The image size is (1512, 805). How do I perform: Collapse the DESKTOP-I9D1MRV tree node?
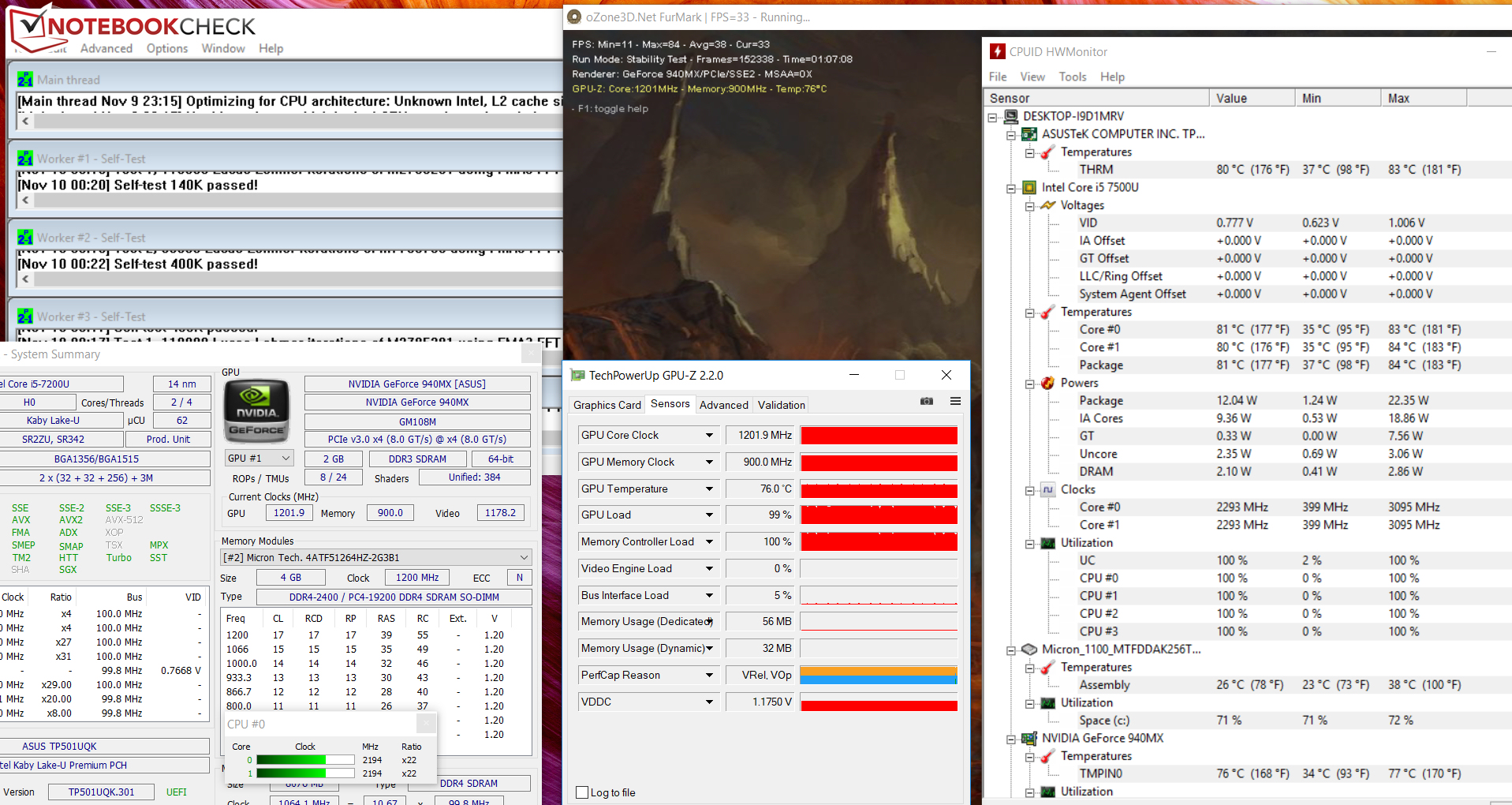coord(992,117)
